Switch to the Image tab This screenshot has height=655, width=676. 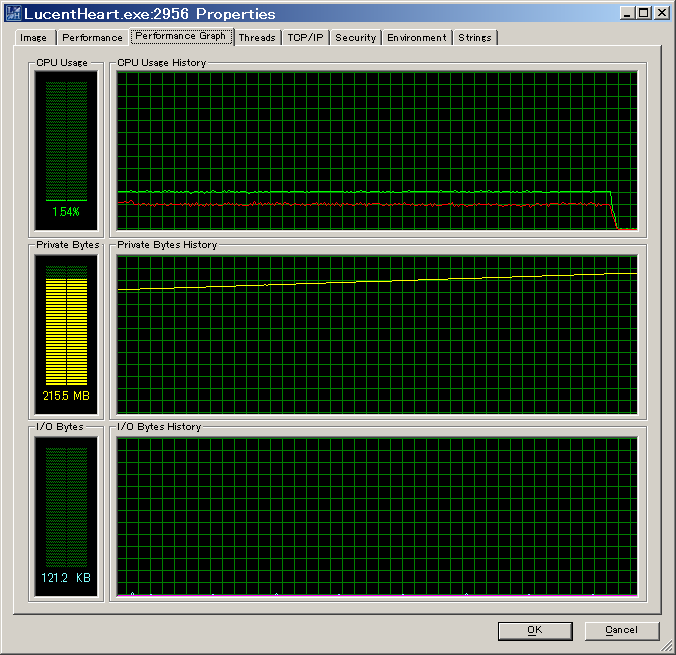coord(33,38)
